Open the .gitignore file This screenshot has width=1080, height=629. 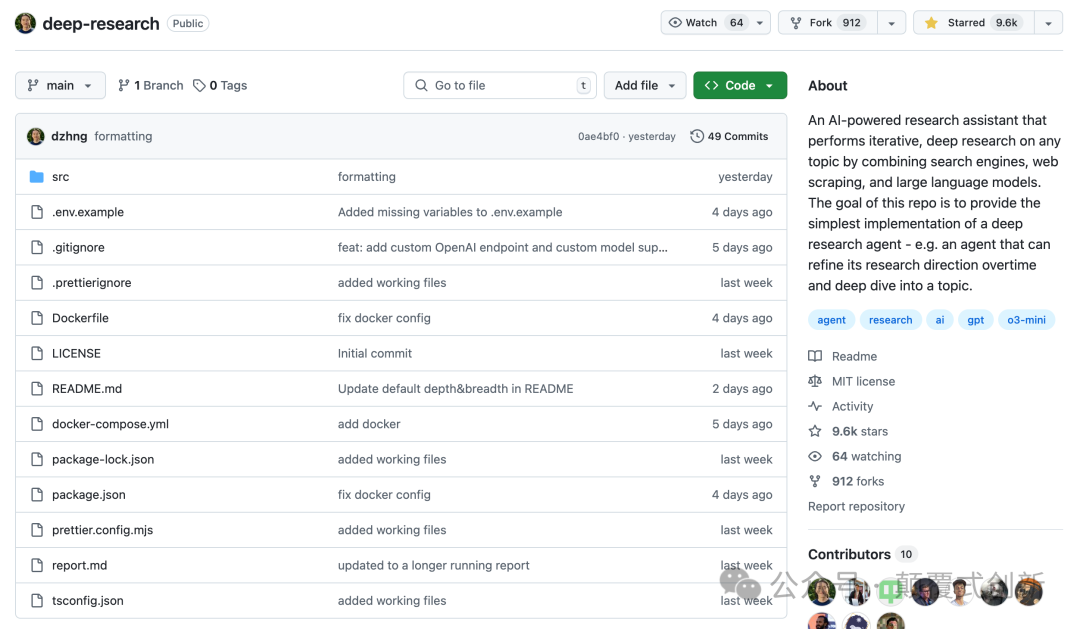point(79,247)
